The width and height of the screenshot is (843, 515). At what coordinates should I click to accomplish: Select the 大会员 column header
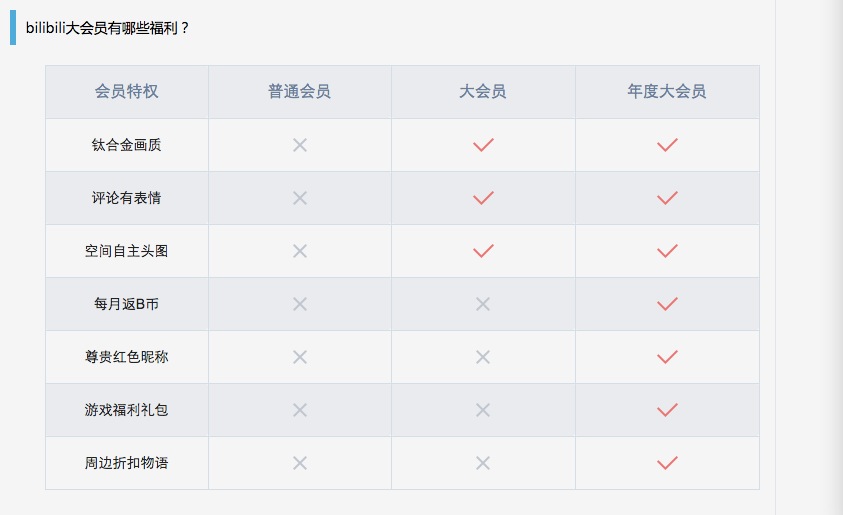tap(483, 92)
